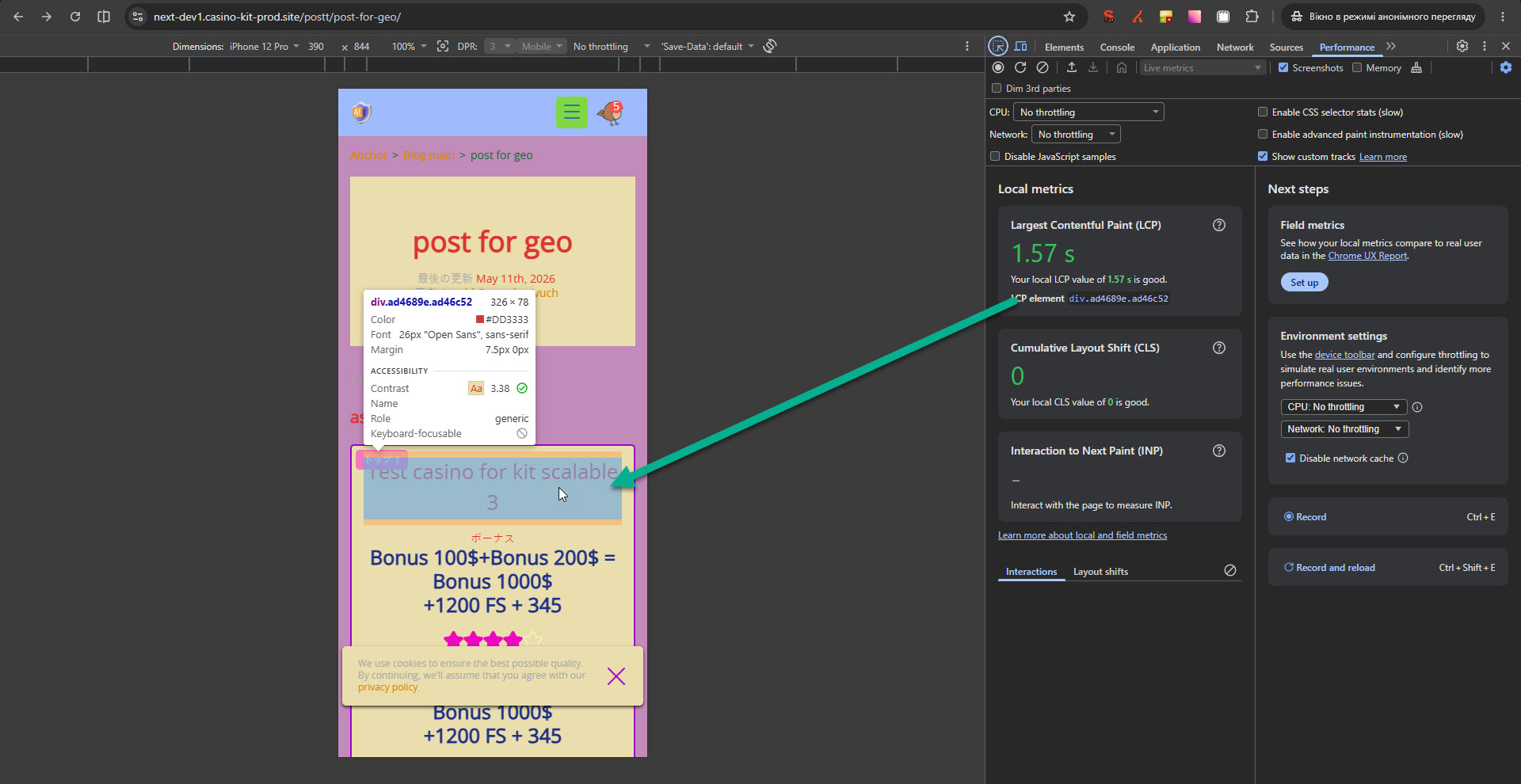The width and height of the screenshot is (1521, 784).
Task: Reload the page with the browser refresh icon
Action: [75, 17]
